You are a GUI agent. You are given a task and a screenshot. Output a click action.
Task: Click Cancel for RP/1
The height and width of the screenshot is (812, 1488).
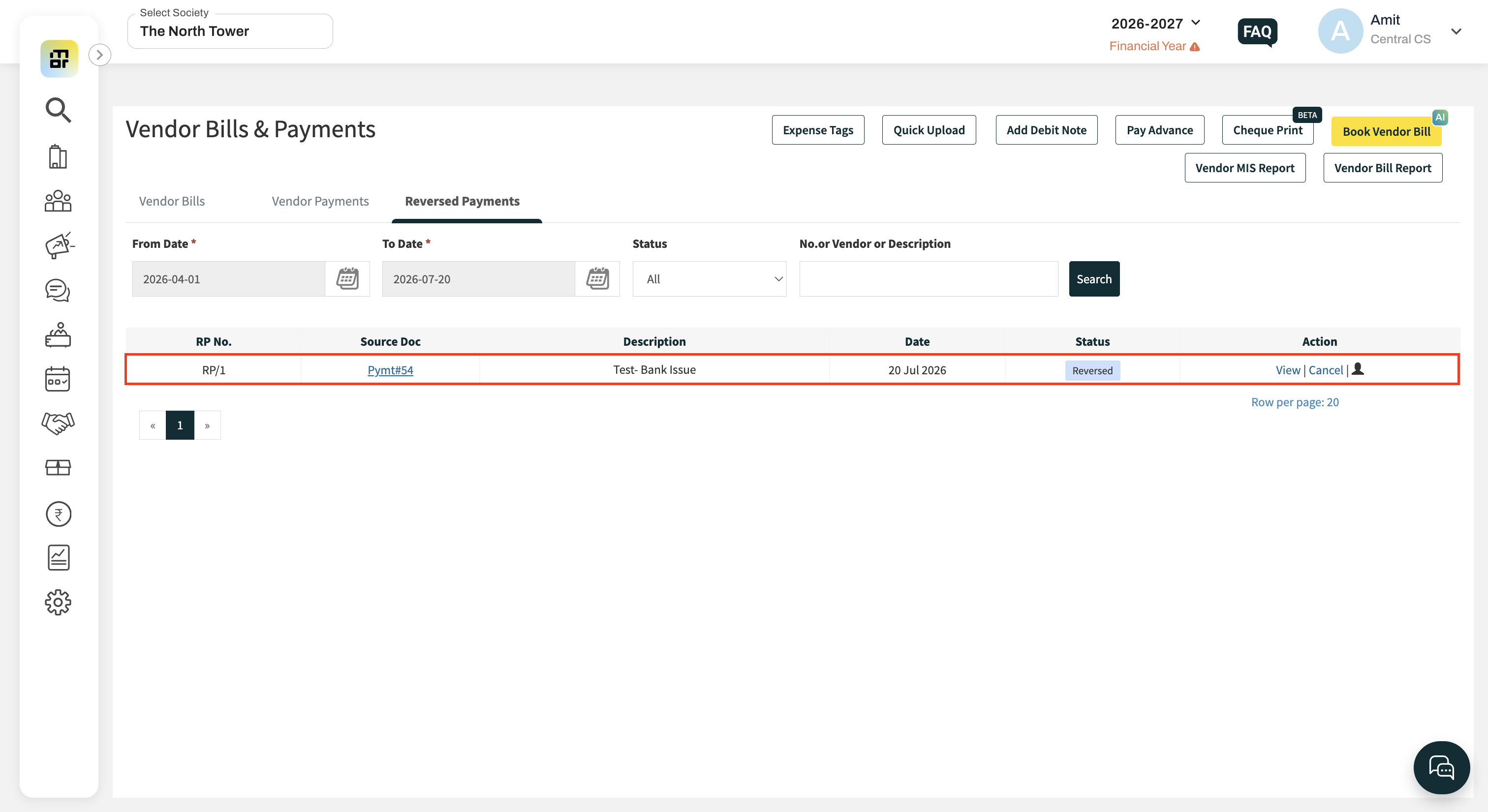(1326, 370)
